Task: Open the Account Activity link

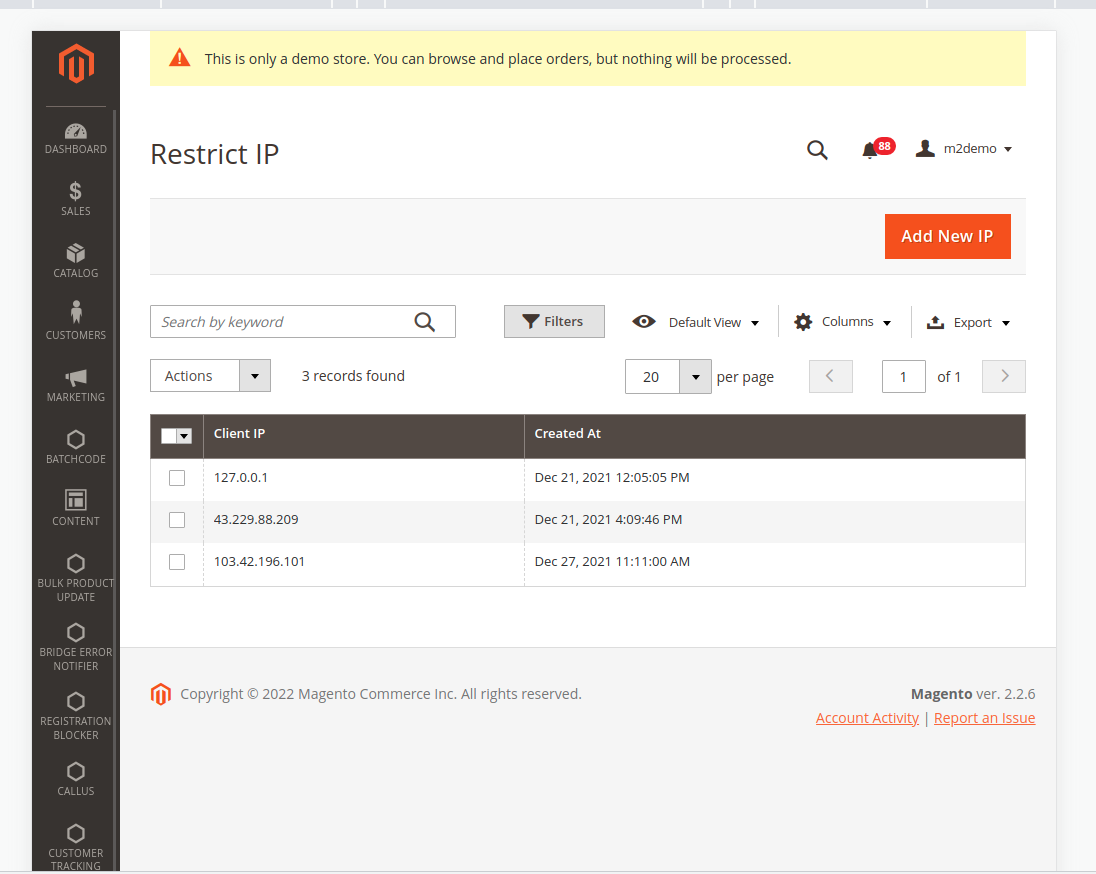Action: [867, 718]
